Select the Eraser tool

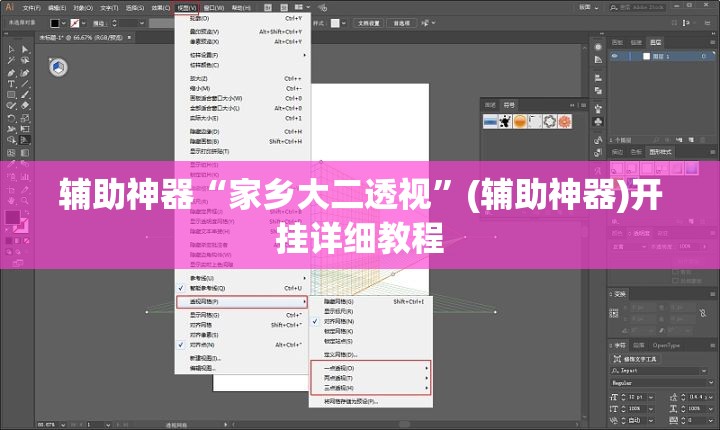[25, 106]
